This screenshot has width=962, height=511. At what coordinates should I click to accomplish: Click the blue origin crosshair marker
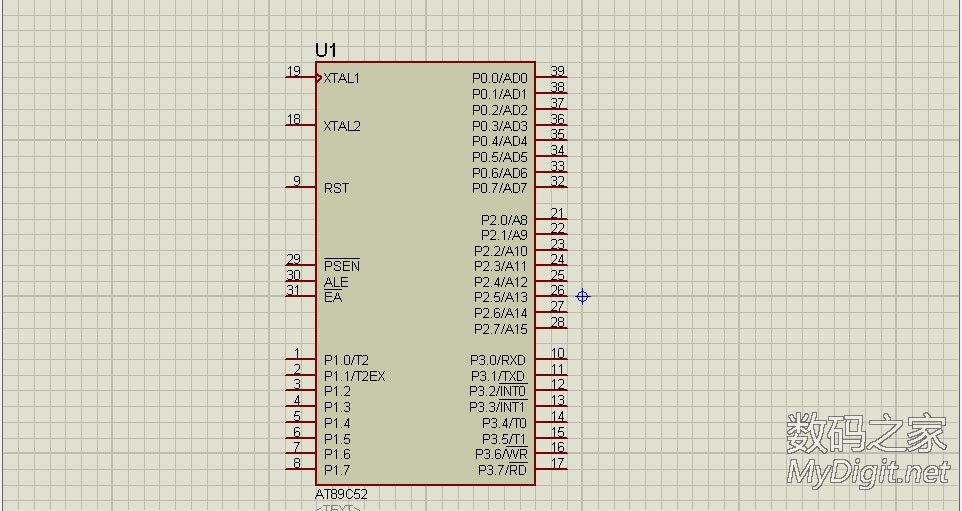(582, 296)
